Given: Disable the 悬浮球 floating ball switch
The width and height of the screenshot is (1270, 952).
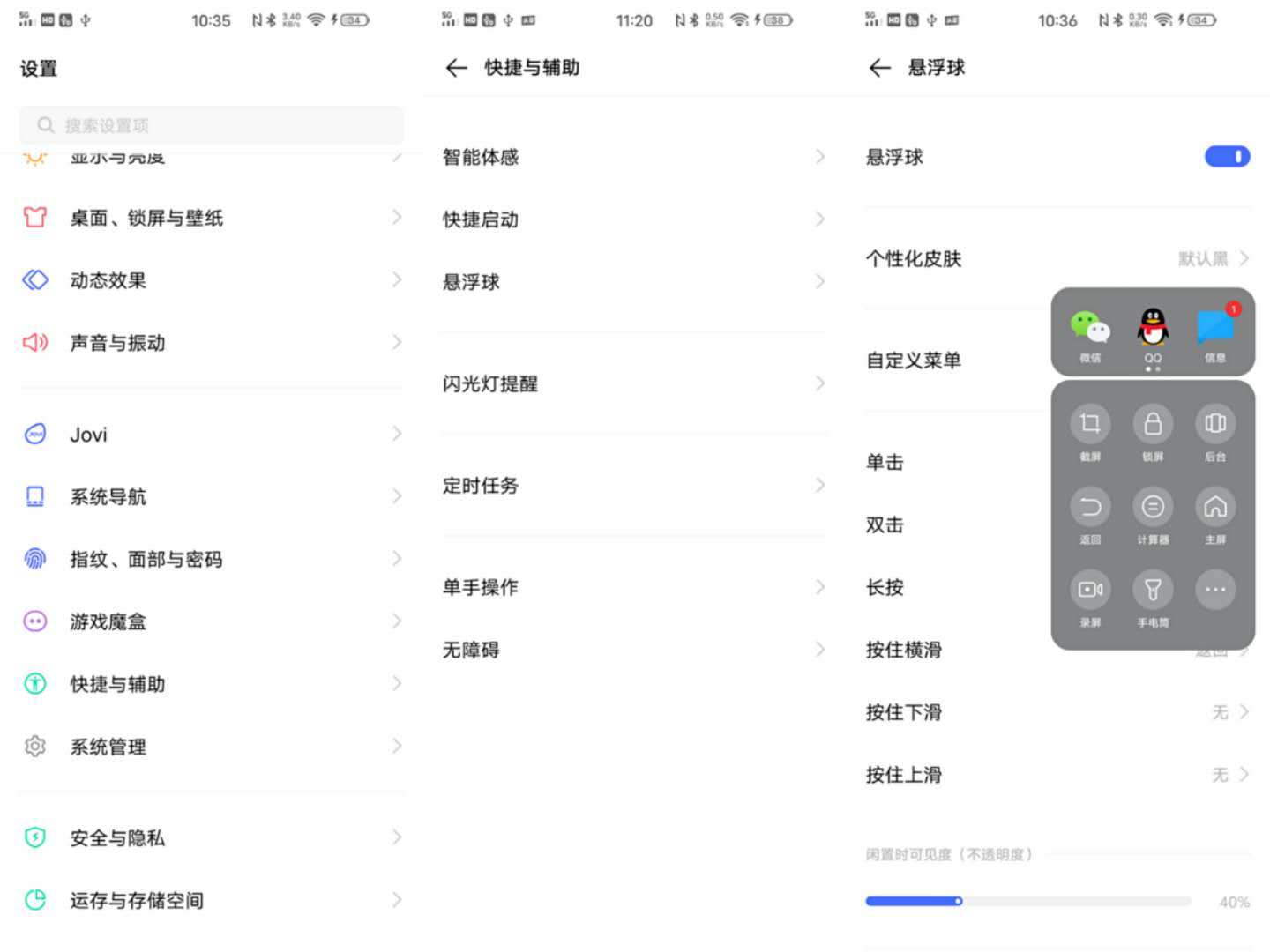Looking at the screenshot, I should click(1227, 156).
